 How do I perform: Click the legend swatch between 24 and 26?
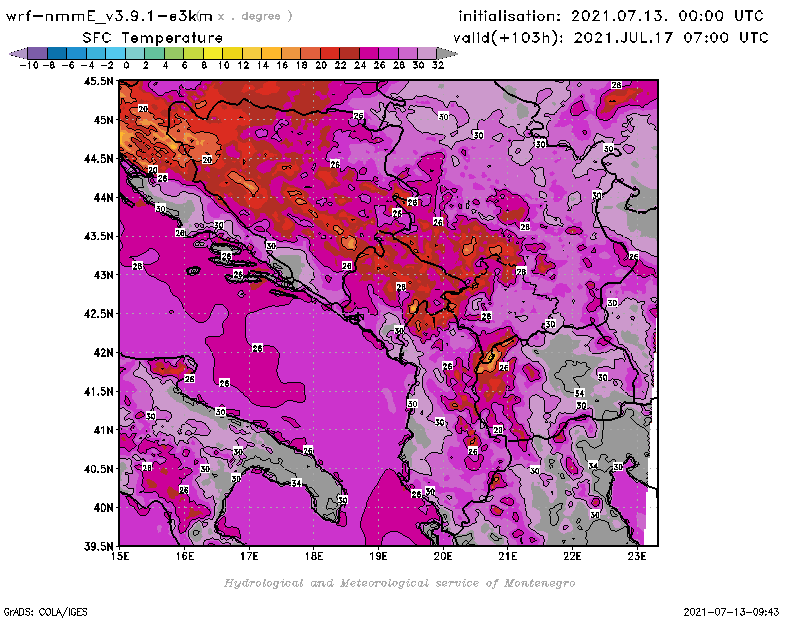click(x=369, y=53)
